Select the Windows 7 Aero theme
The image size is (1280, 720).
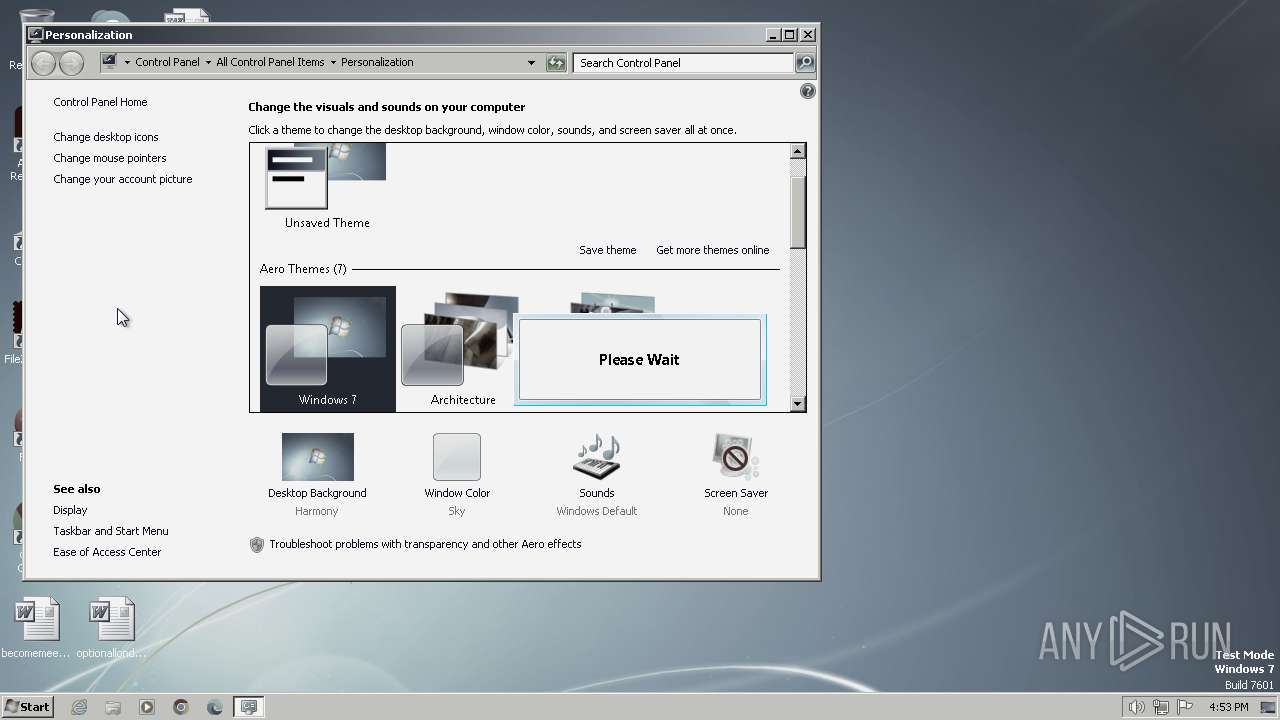[x=328, y=348]
